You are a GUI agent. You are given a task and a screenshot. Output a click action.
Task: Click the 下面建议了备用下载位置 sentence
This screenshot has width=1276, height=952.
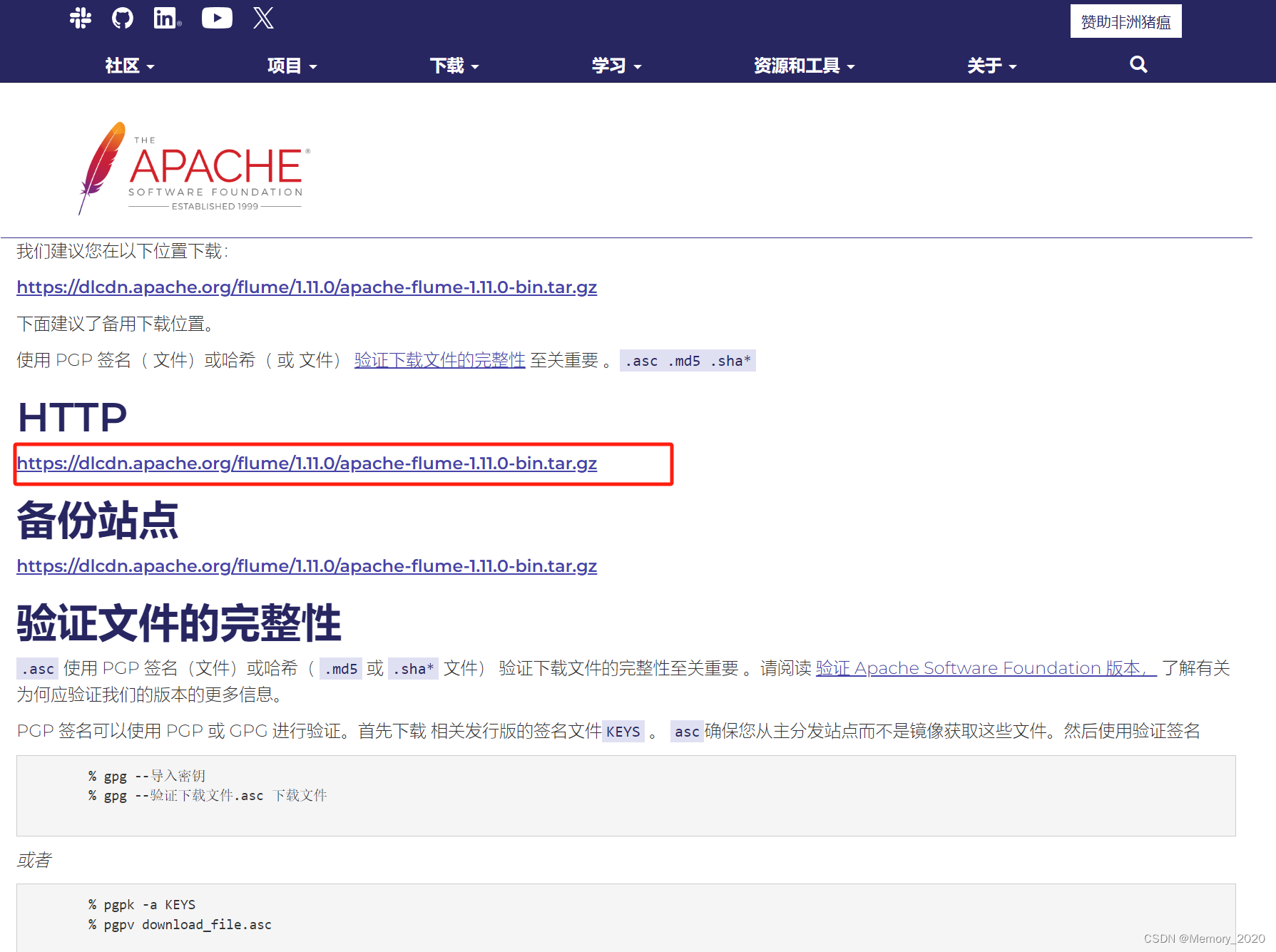[x=116, y=324]
